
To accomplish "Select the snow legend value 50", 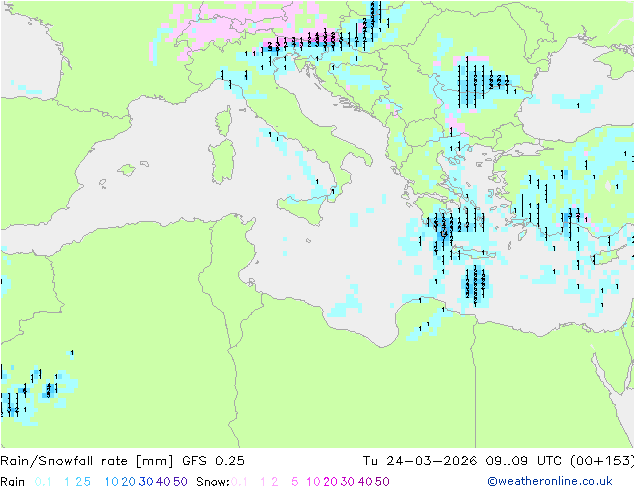I will tap(382, 482).
